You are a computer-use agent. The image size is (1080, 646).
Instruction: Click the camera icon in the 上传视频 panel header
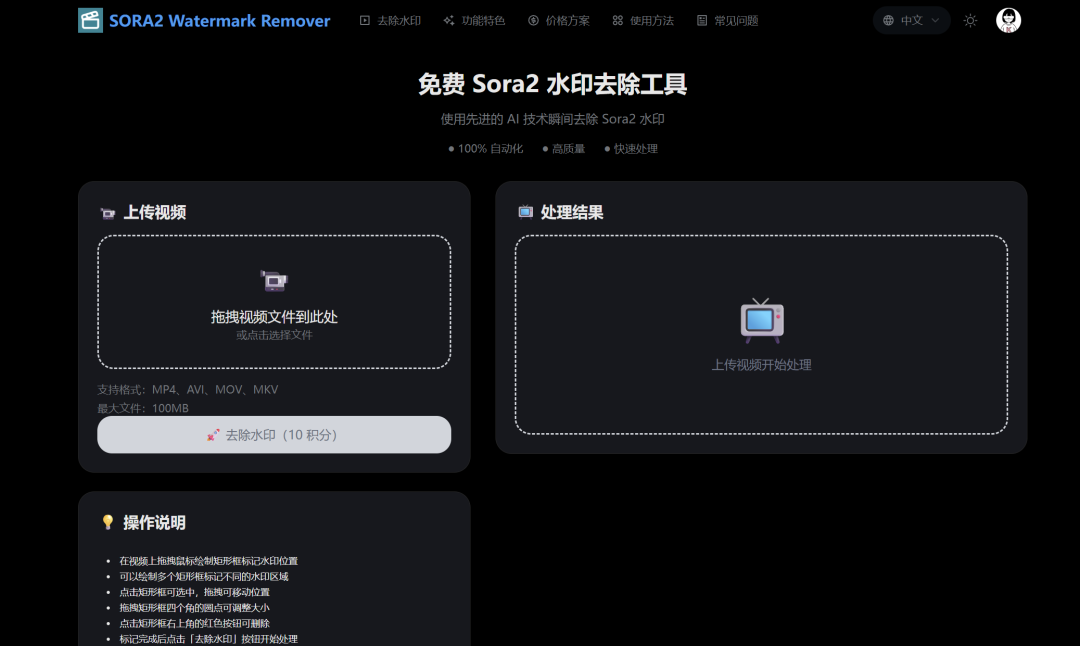[x=108, y=211]
